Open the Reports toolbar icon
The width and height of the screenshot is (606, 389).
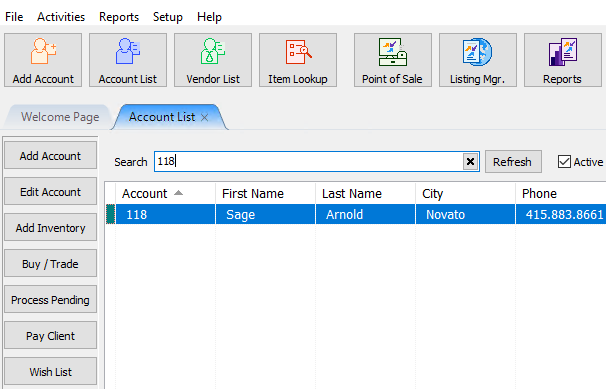coord(563,60)
